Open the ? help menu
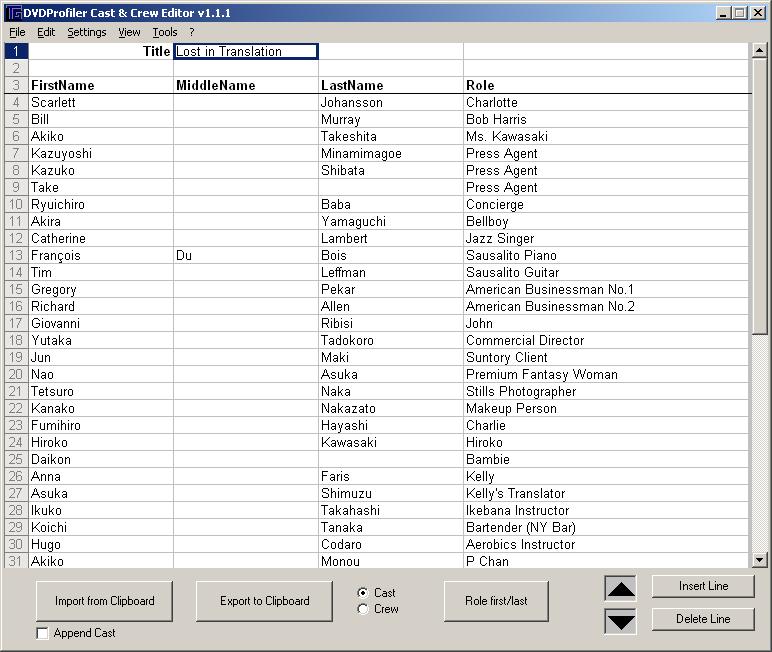 pyautogui.click(x=192, y=33)
